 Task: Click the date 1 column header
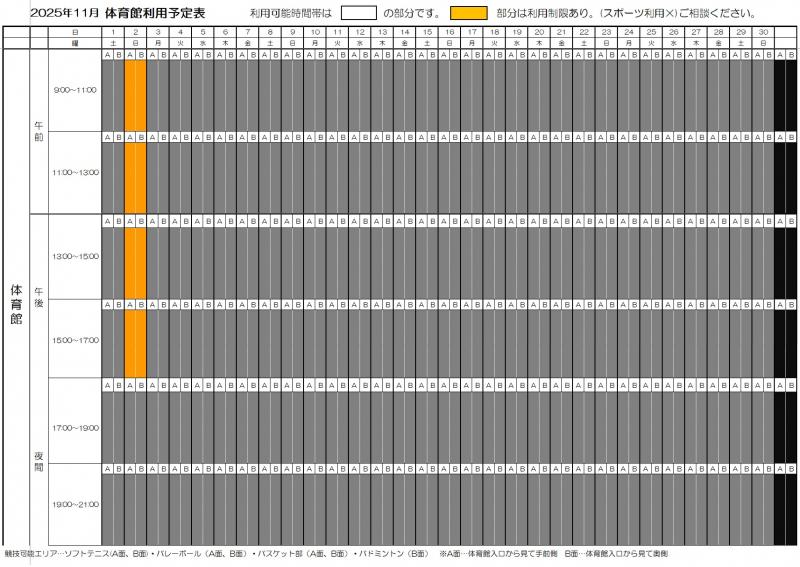click(x=113, y=33)
